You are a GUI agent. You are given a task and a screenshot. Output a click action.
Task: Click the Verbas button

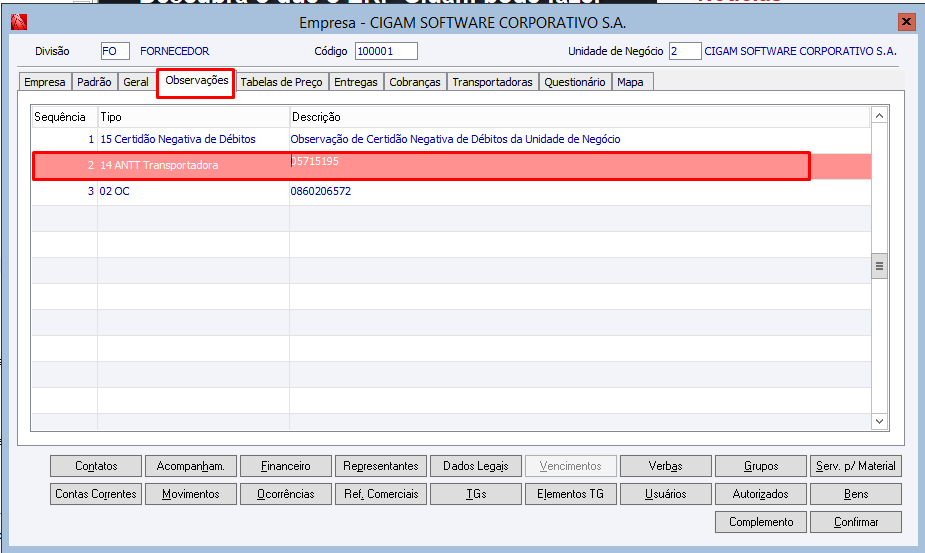tap(666, 466)
